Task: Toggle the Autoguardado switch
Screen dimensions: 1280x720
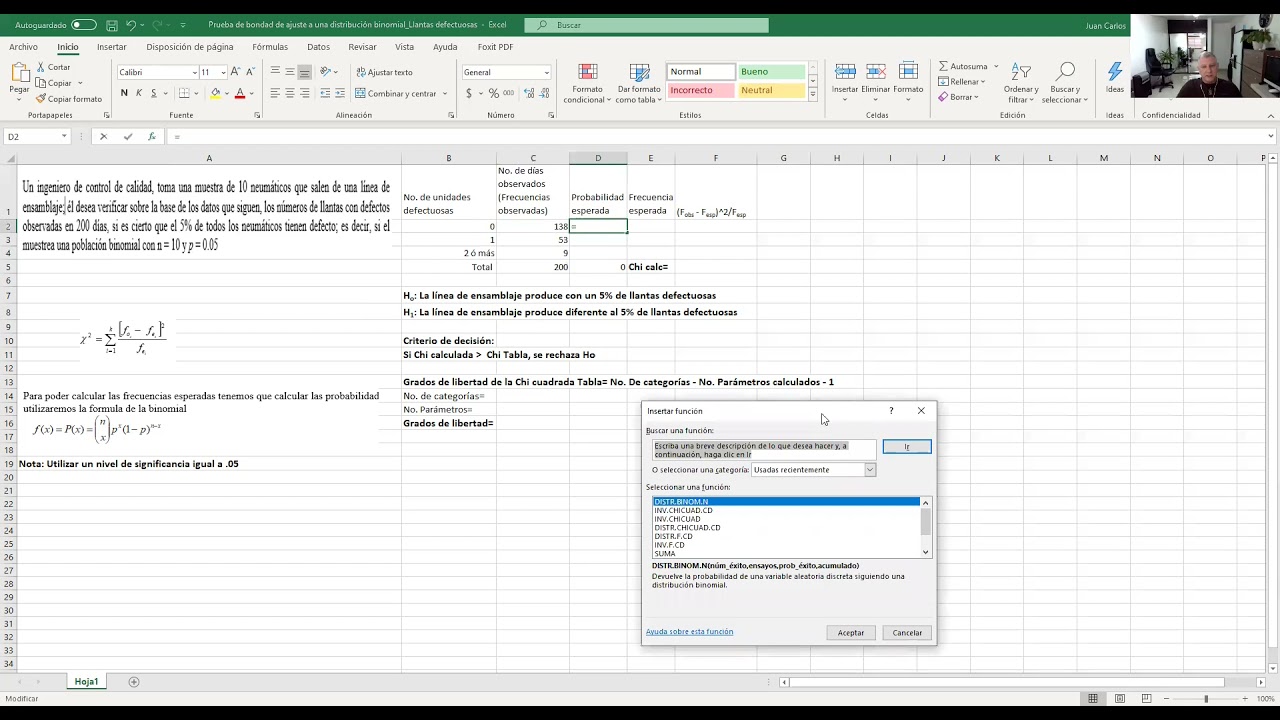Action: point(84,25)
